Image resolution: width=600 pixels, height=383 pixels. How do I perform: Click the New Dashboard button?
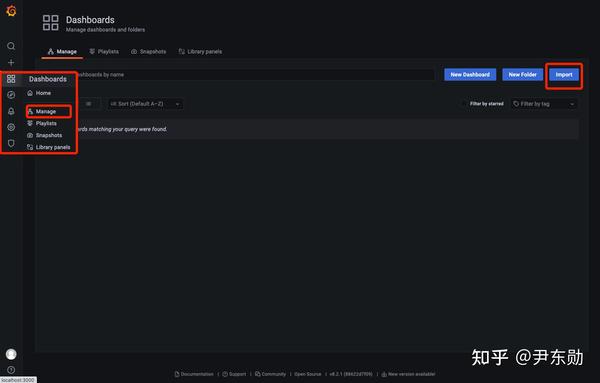pos(470,75)
